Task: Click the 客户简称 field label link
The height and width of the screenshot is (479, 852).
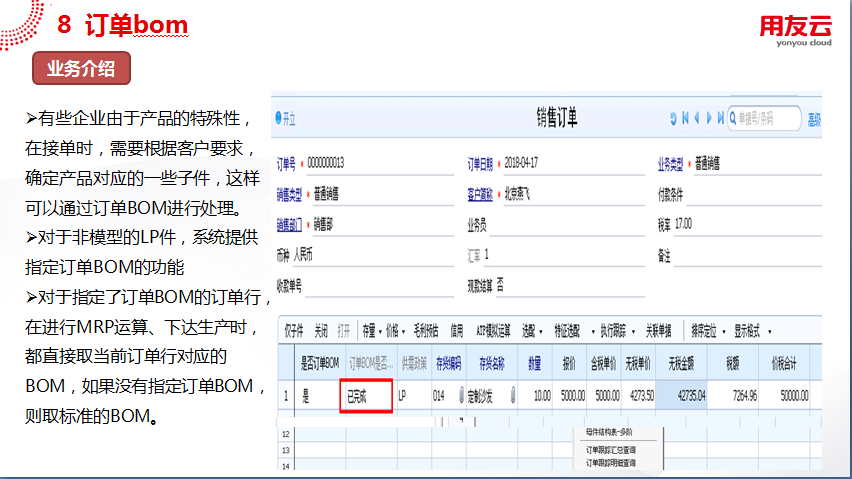Action: click(481, 193)
